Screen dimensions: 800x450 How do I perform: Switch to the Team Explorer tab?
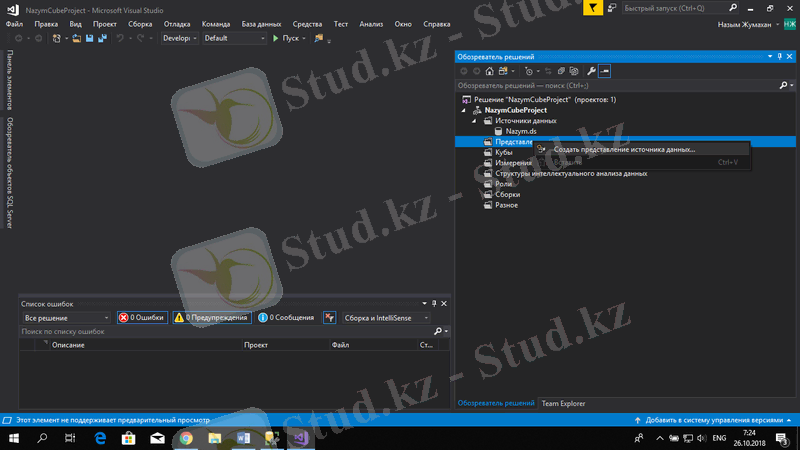[x=563, y=403]
